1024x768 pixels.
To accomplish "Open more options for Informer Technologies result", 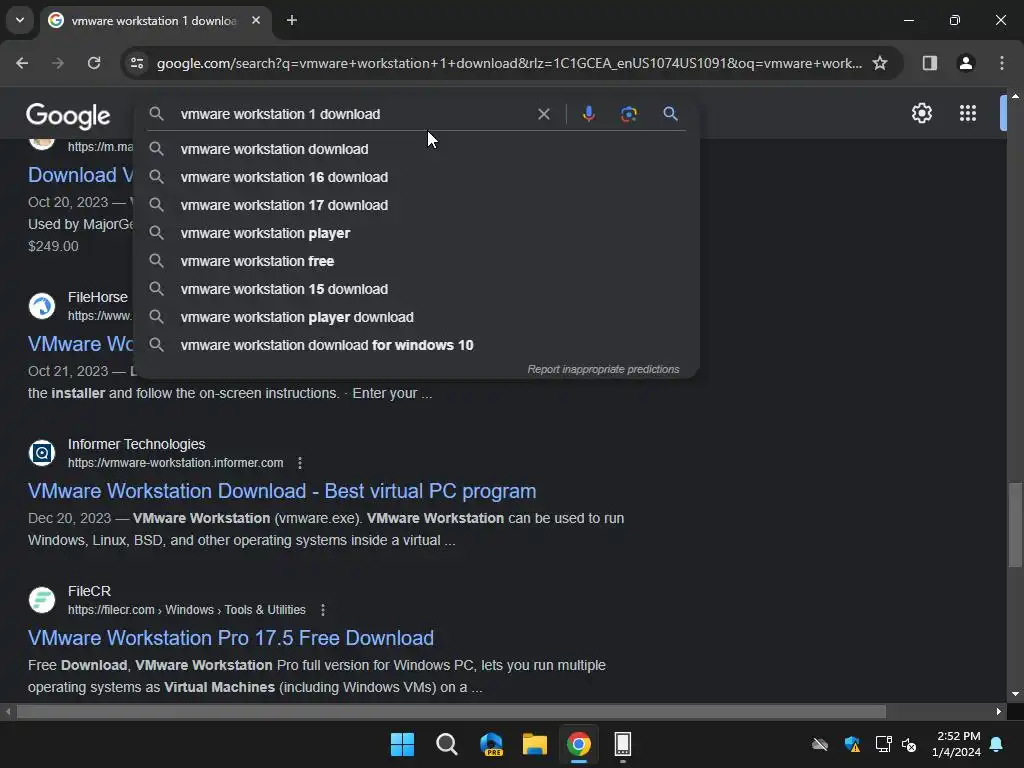I will tap(300, 463).
